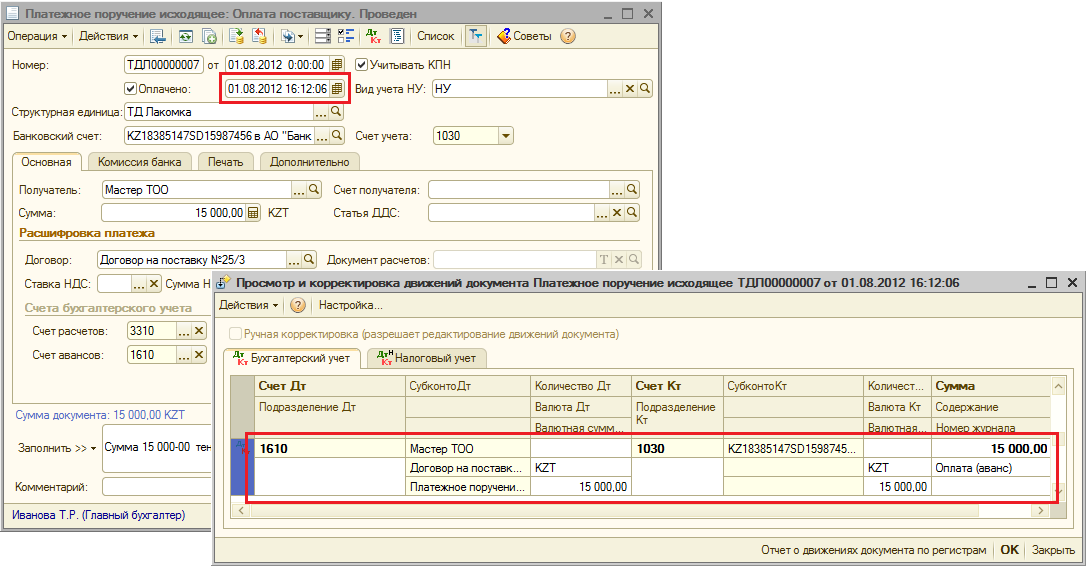Screen dimensions: 1086x566
Task: Toggle the Оплачено checkbox
Action: point(130,89)
